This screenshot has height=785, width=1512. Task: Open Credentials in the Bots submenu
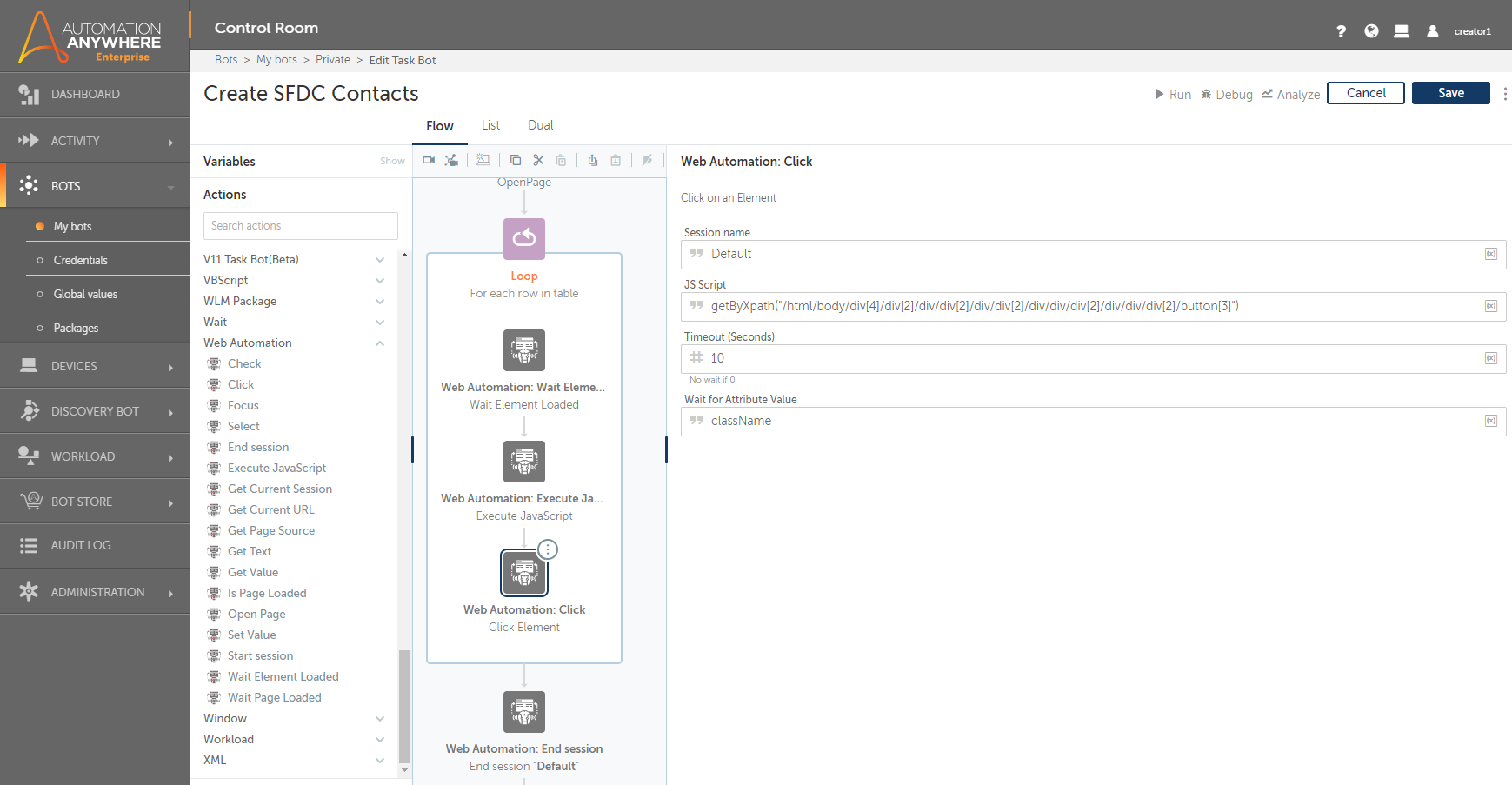coord(81,260)
